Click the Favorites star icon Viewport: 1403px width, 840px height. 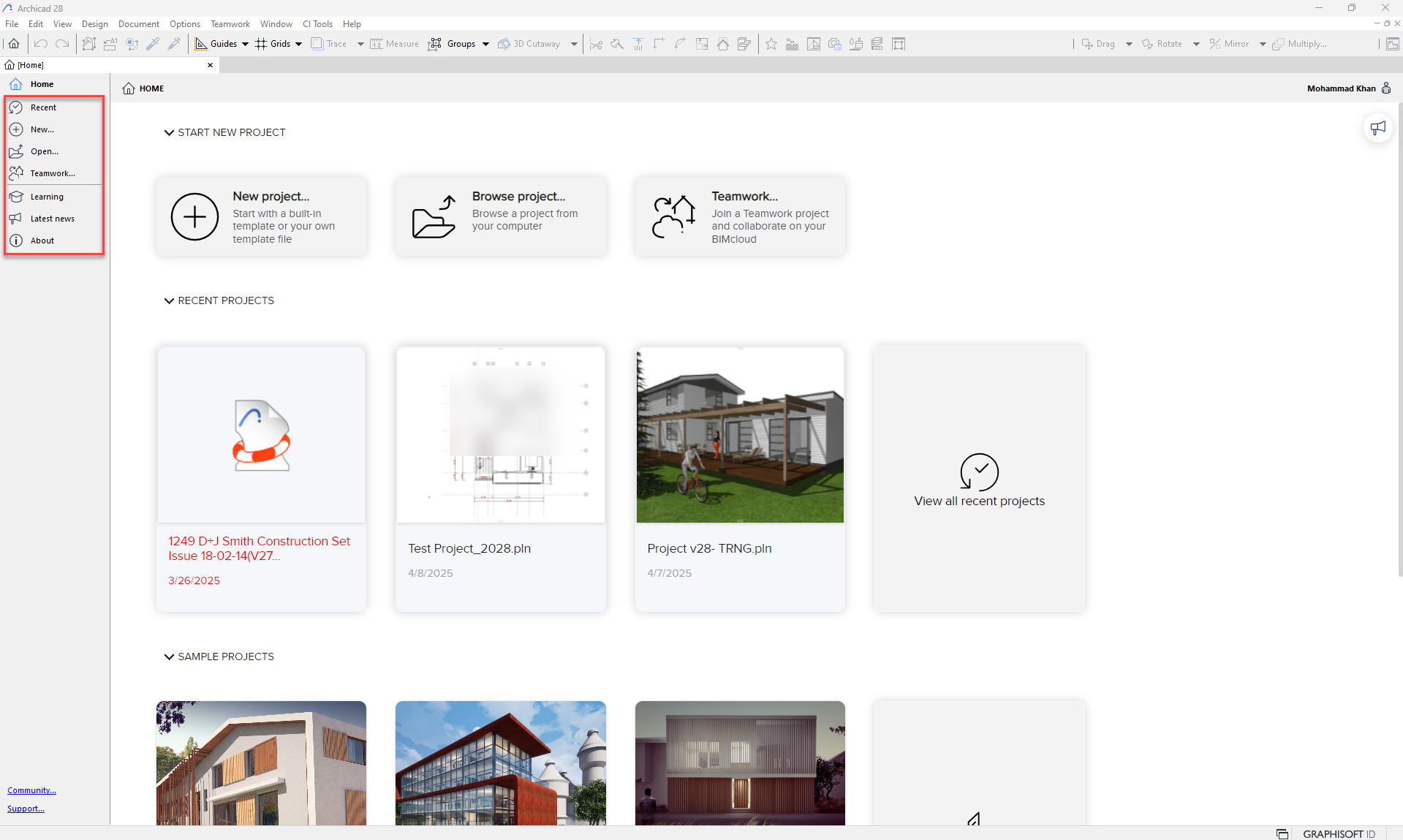point(771,44)
